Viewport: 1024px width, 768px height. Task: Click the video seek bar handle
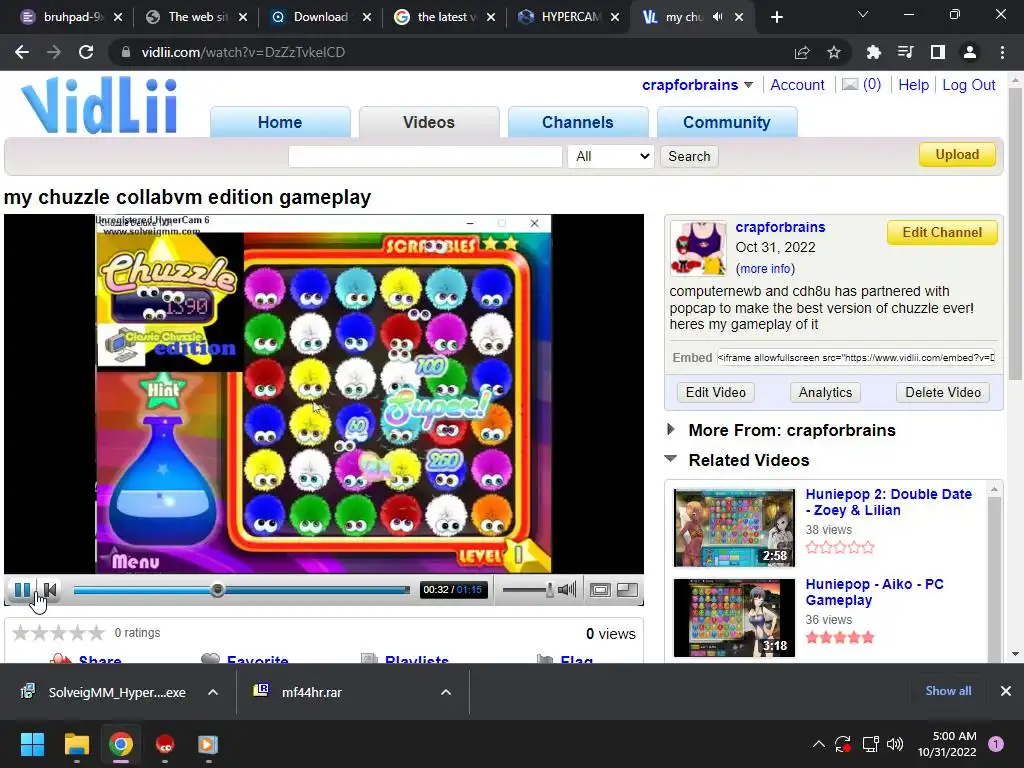coord(217,590)
